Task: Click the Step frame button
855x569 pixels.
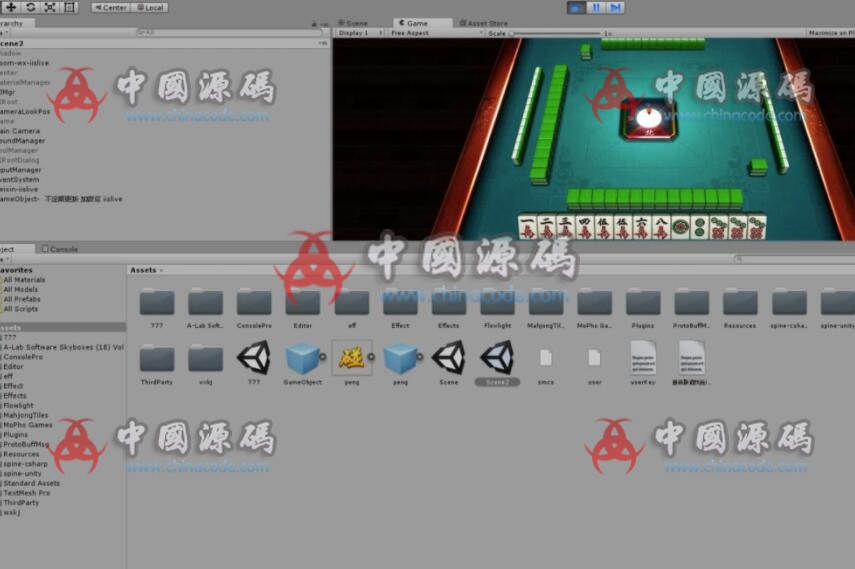Action: 615,8
